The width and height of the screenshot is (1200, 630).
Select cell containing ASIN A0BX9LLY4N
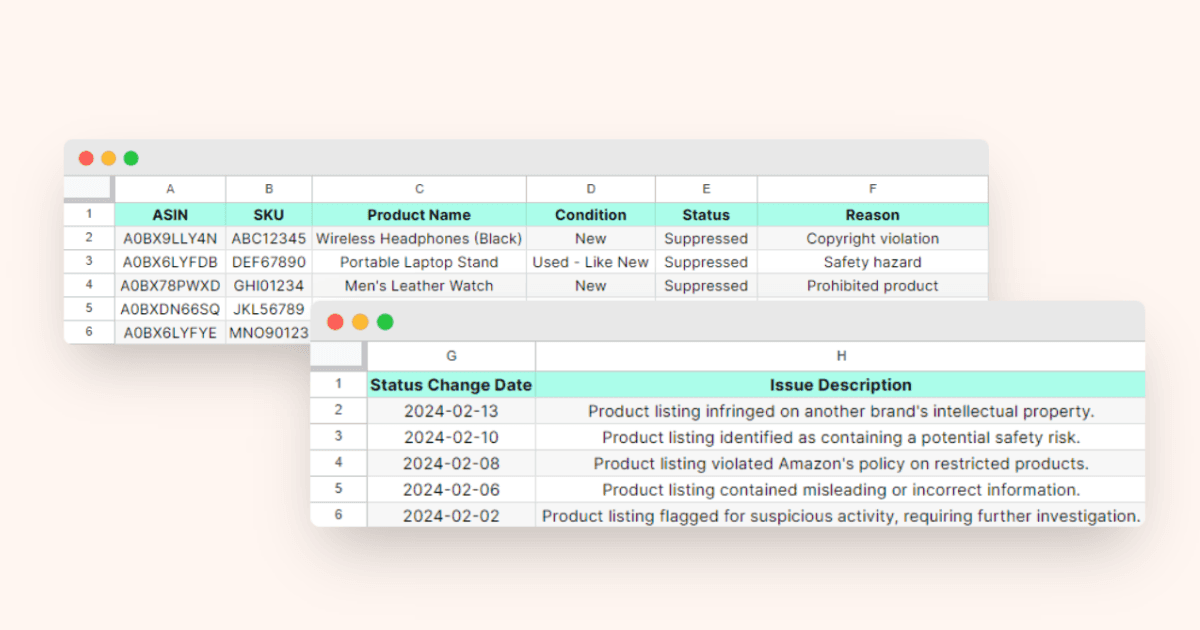point(170,238)
